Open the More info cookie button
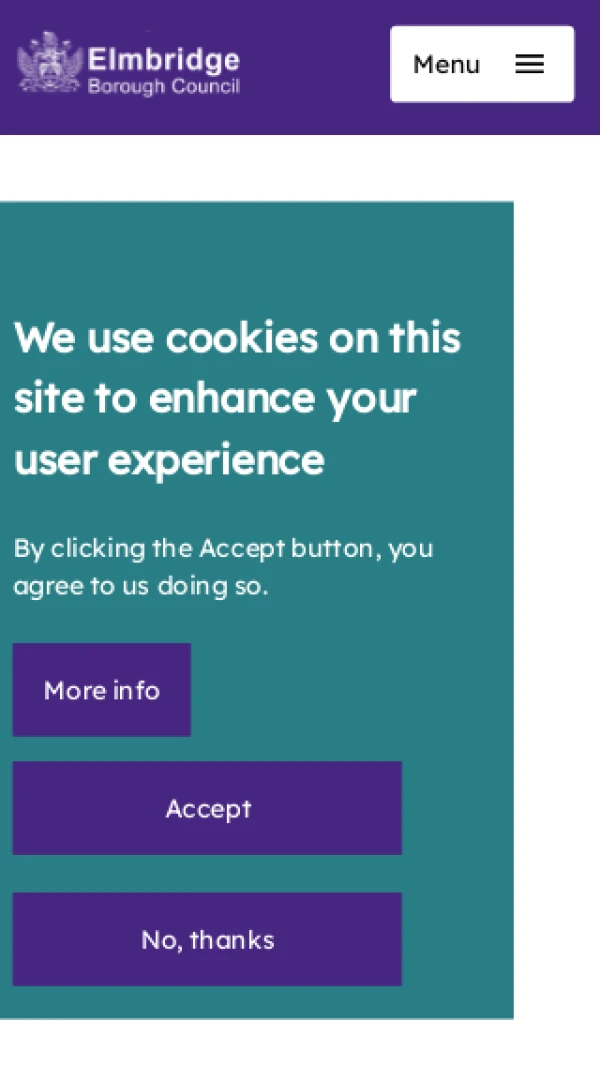 102,689
